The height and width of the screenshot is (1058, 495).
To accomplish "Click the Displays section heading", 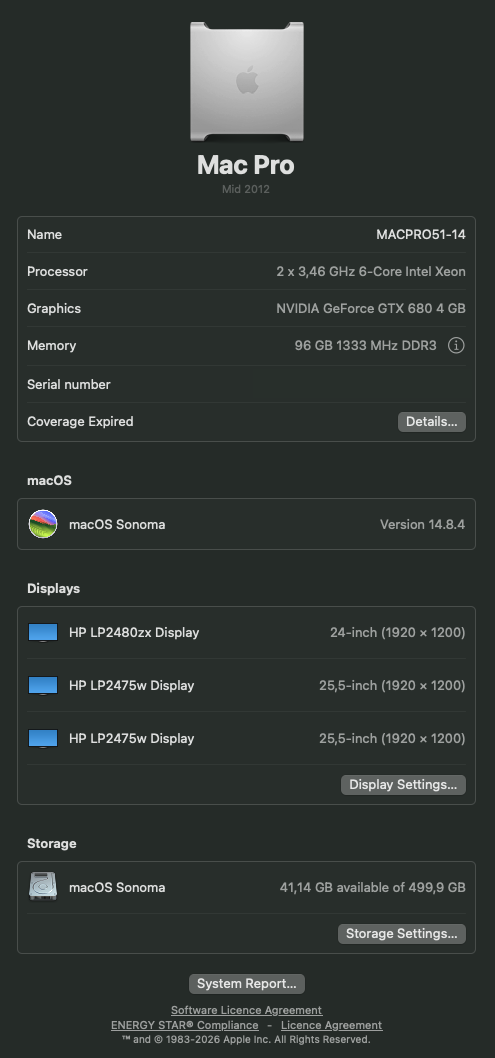I will (x=53, y=588).
